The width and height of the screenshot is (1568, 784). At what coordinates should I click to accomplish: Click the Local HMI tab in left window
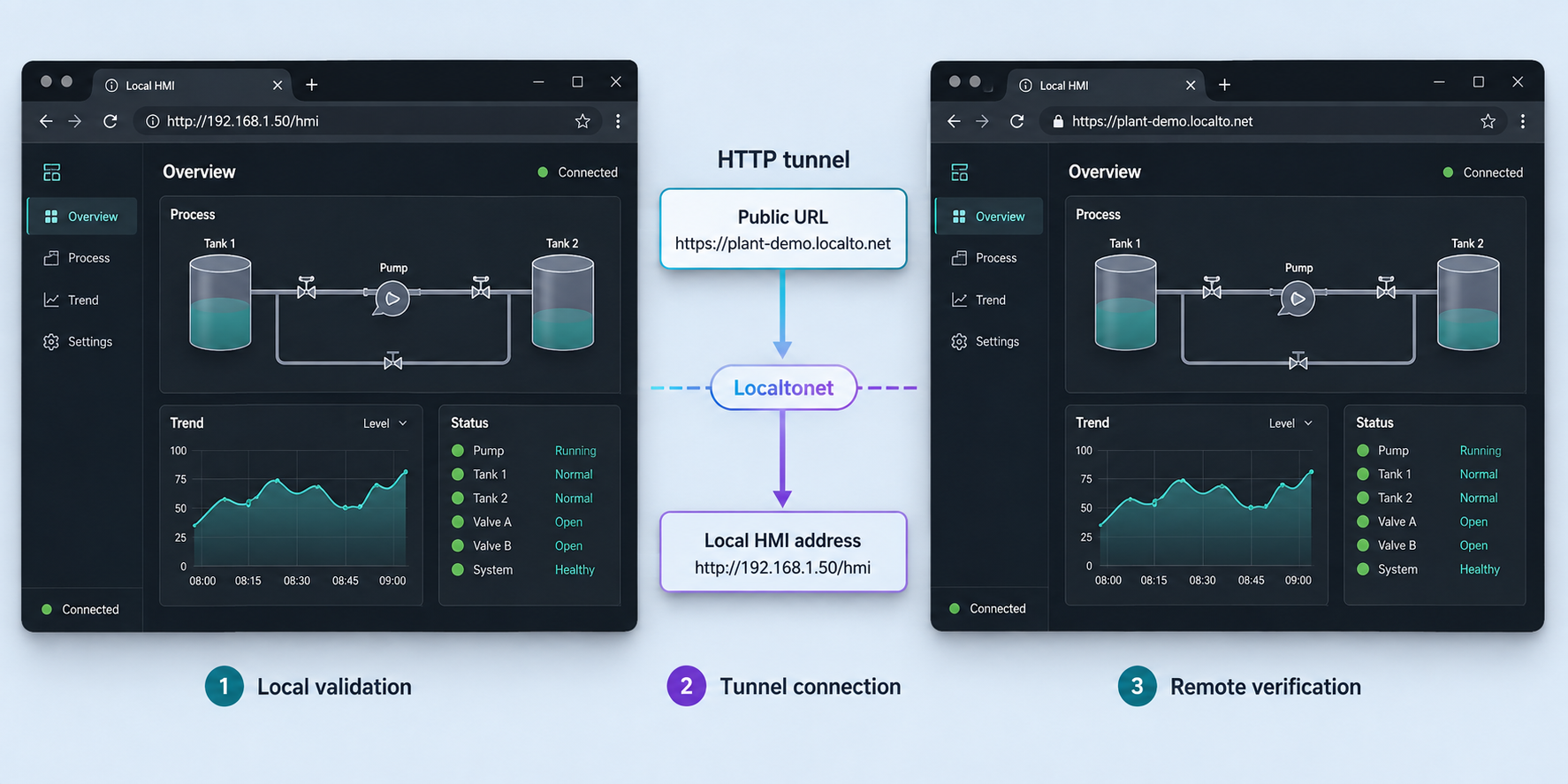(x=192, y=85)
